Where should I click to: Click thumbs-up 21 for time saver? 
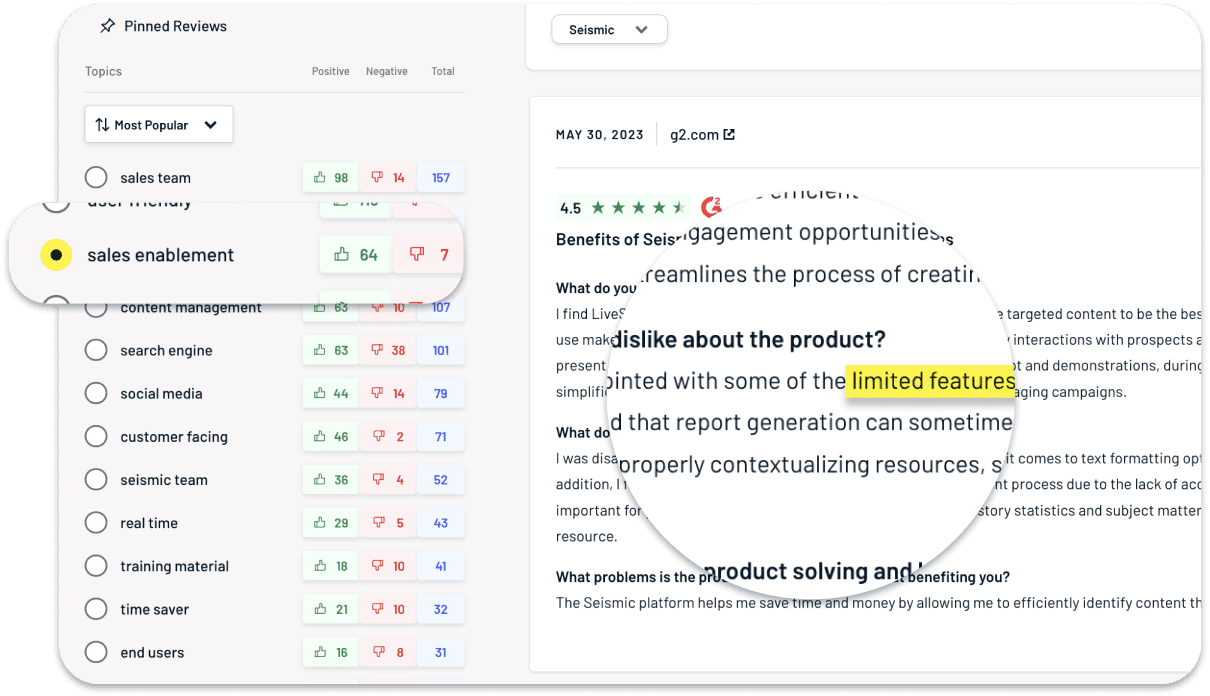click(x=331, y=609)
